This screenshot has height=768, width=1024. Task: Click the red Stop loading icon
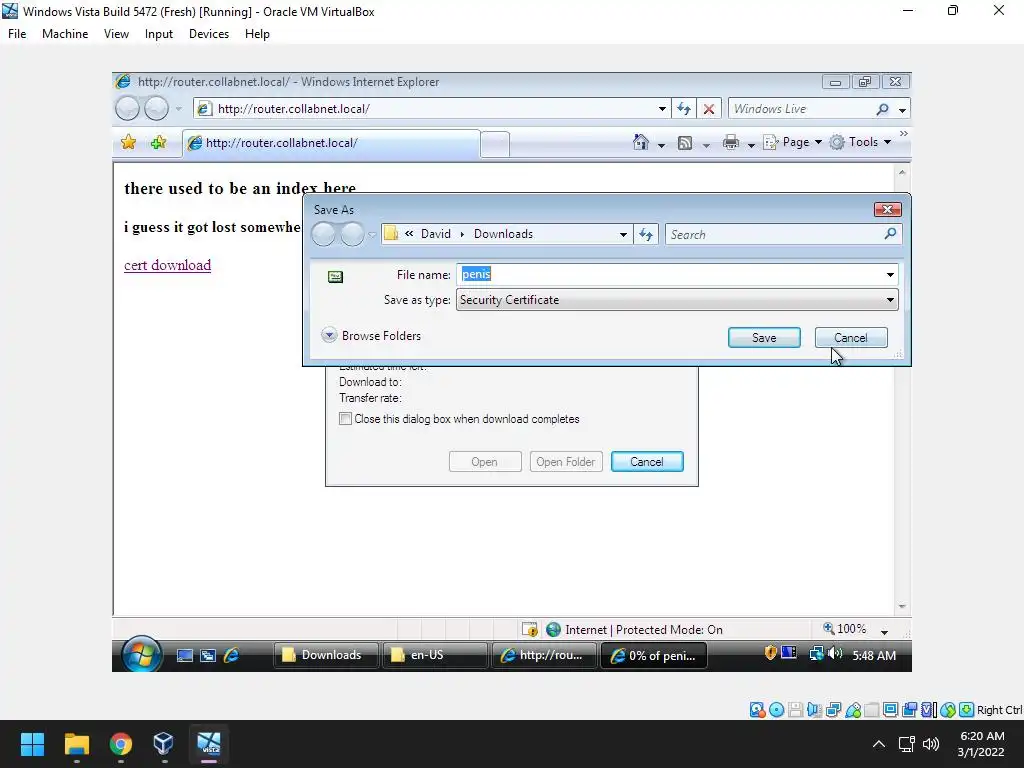(x=709, y=108)
